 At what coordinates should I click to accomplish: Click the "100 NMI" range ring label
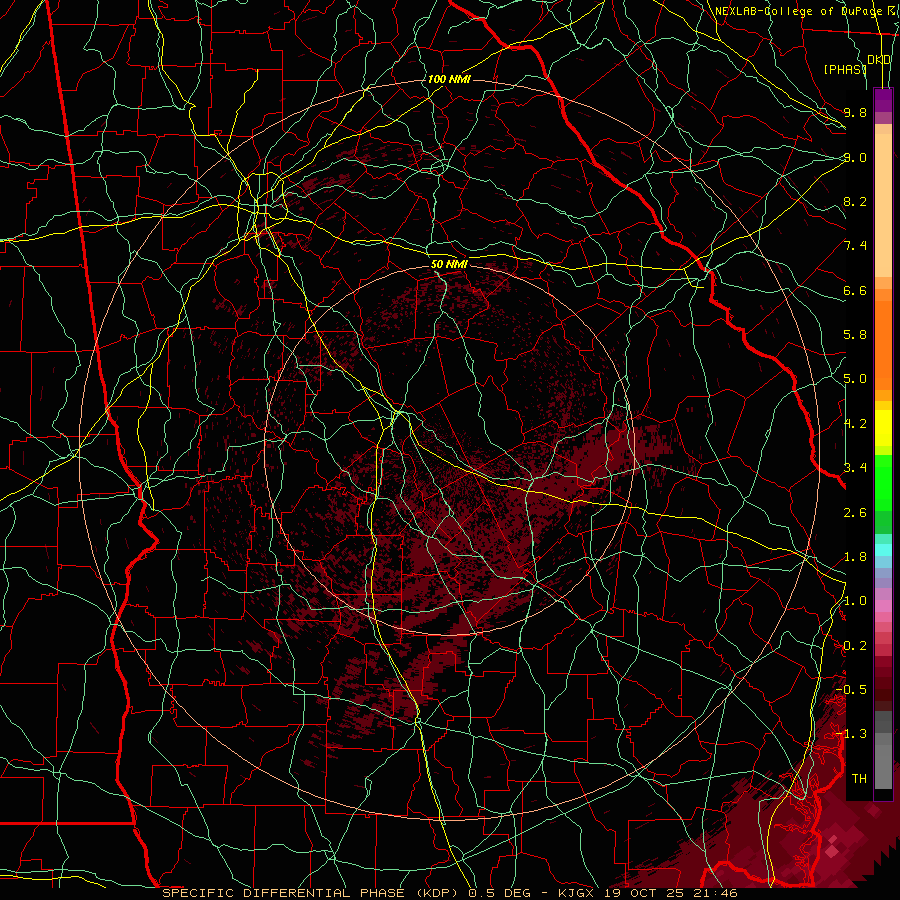pos(449,79)
